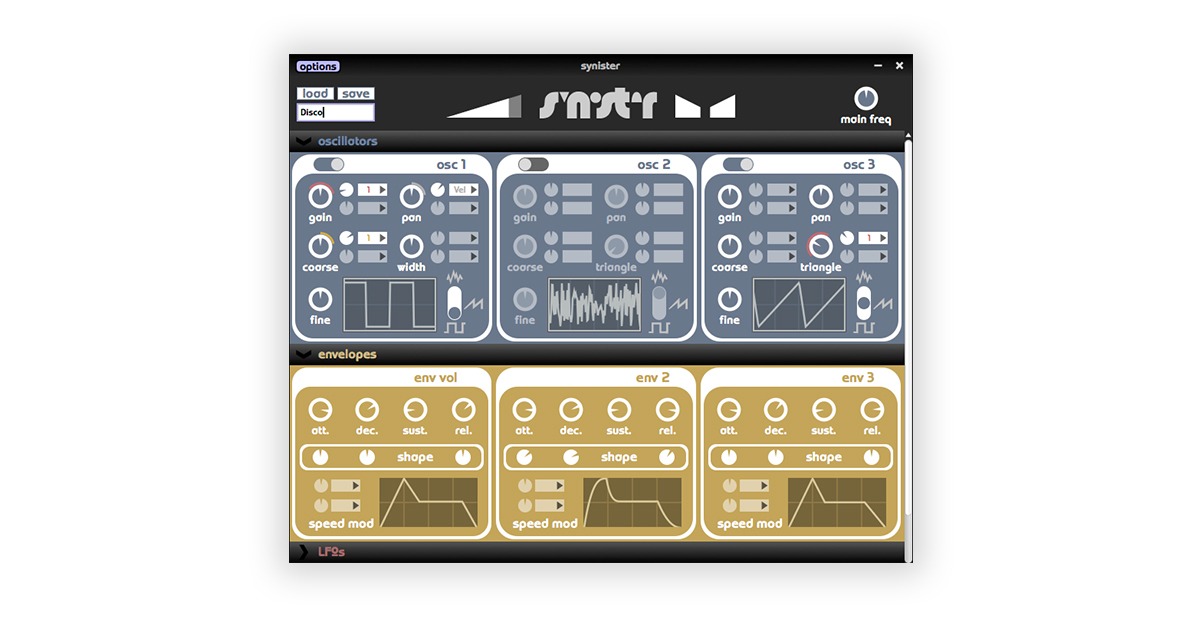Toggle the osc 3 power switch
Screen dimensions: 1200x627
(x=738, y=164)
